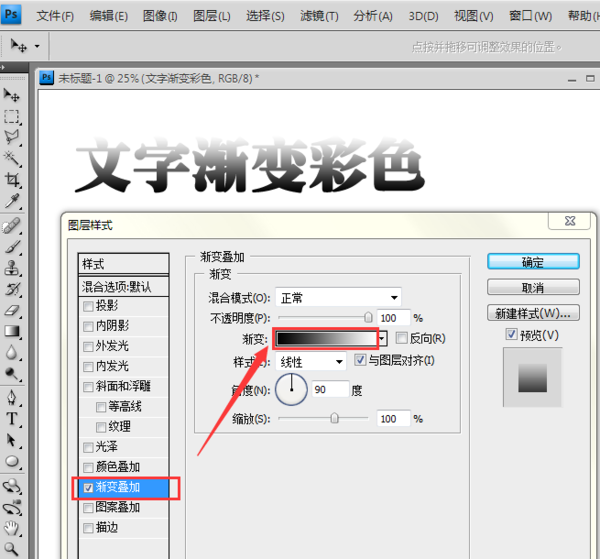The image size is (600, 559).
Task: Select the History Brush tool
Action: (x=11, y=289)
